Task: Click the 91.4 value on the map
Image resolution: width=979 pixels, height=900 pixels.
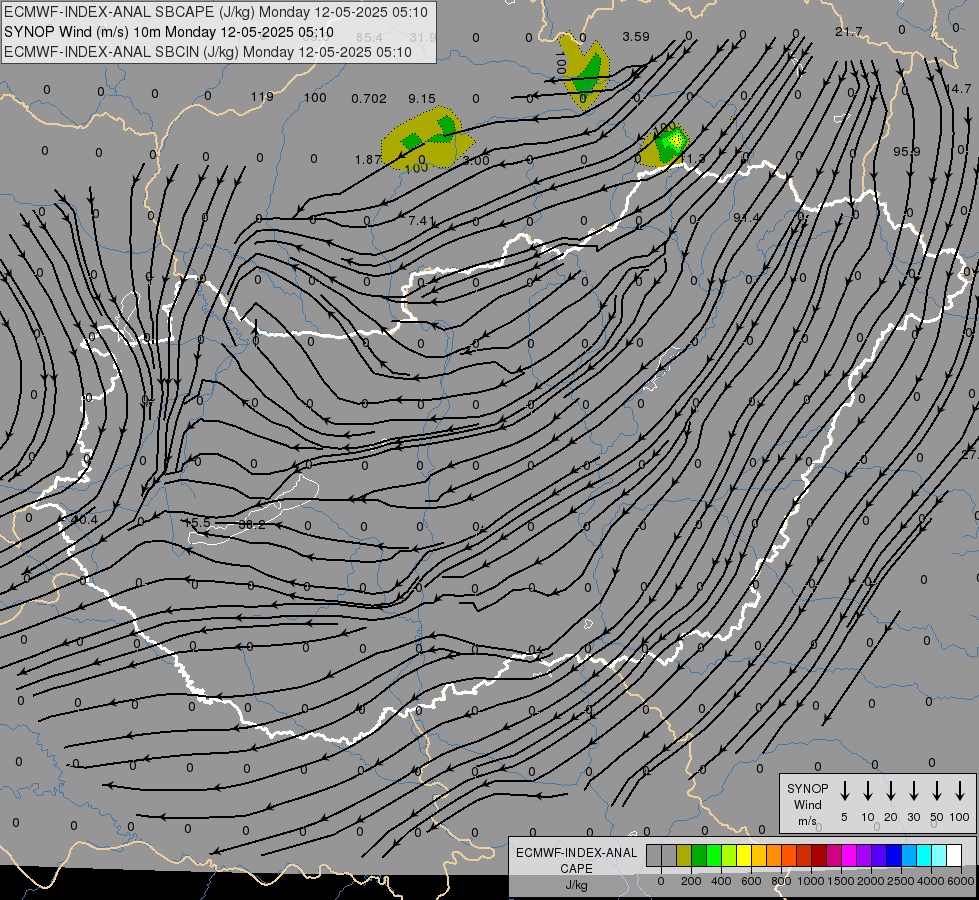Action: pos(746,217)
